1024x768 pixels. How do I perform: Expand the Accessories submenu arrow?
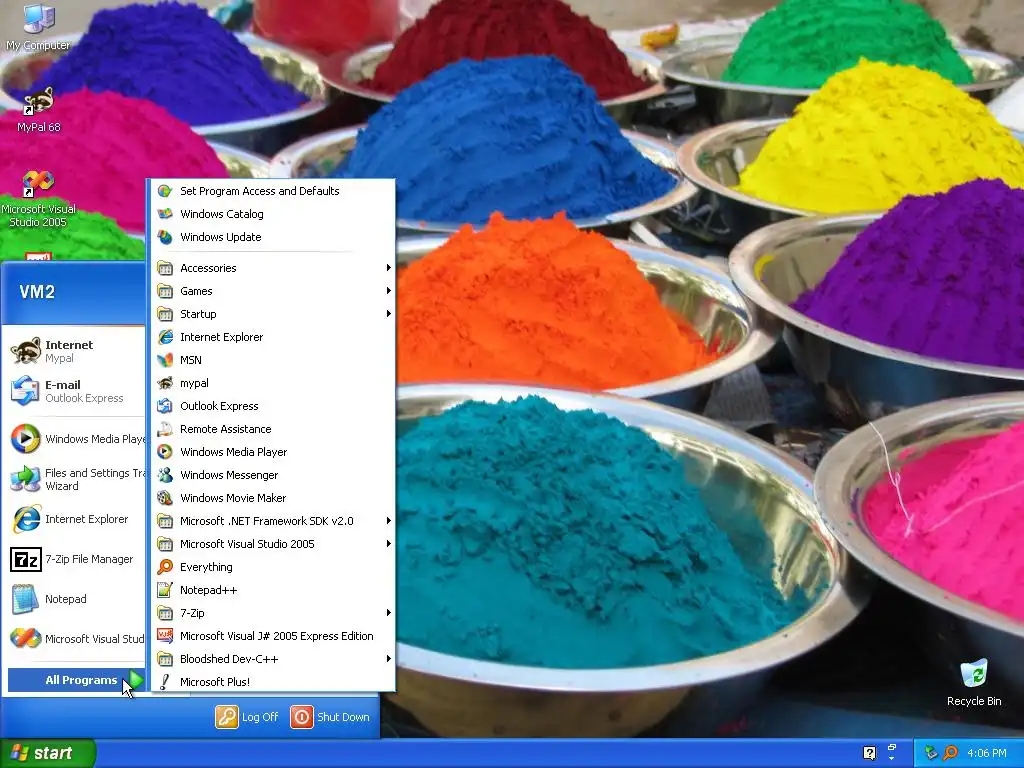[x=388, y=268]
